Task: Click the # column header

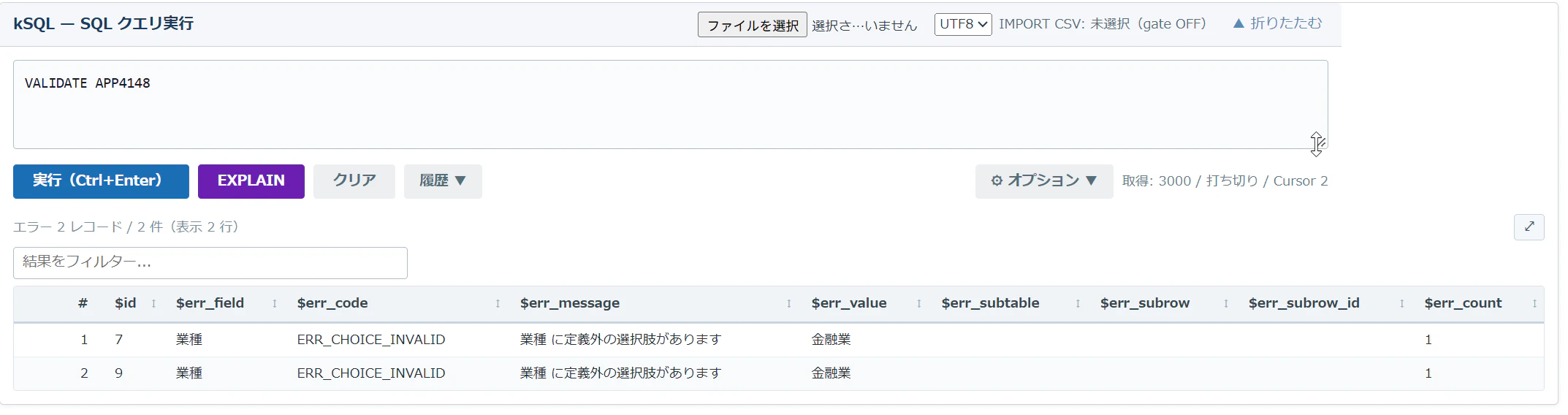Action: 83,303
